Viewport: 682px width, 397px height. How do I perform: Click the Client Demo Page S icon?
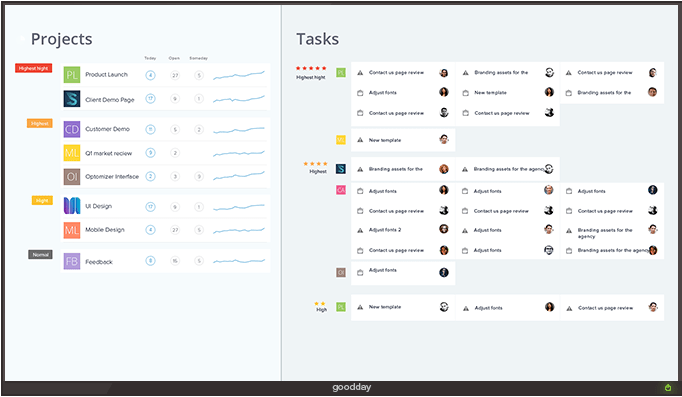click(72, 99)
